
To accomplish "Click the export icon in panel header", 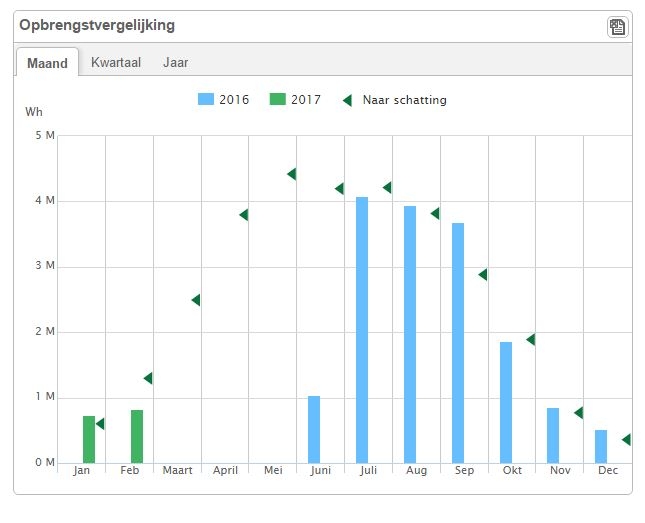I will click(x=617, y=27).
